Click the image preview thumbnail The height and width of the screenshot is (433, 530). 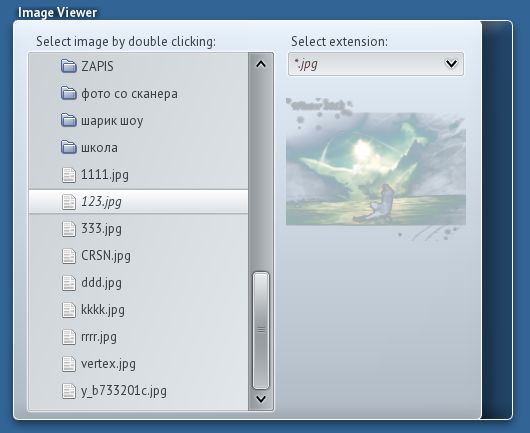(x=376, y=169)
